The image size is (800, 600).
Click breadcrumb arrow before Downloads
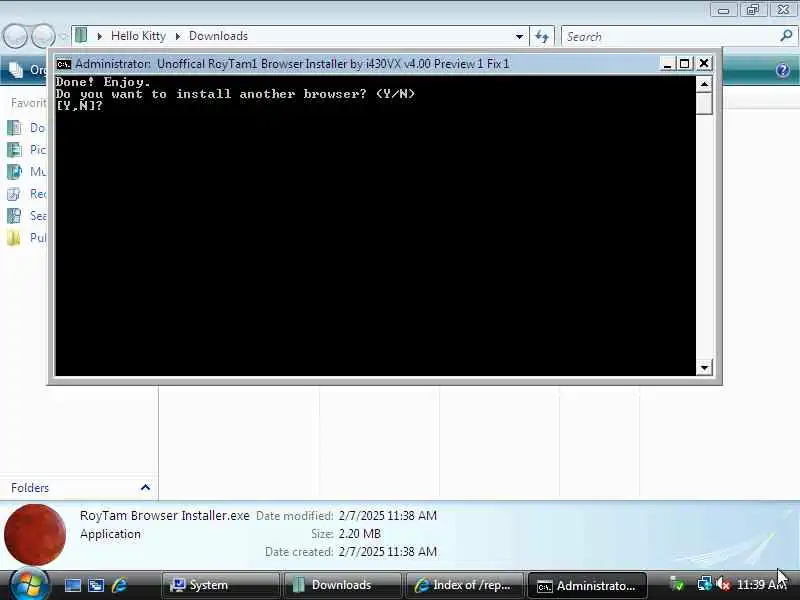(x=178, y=36)
